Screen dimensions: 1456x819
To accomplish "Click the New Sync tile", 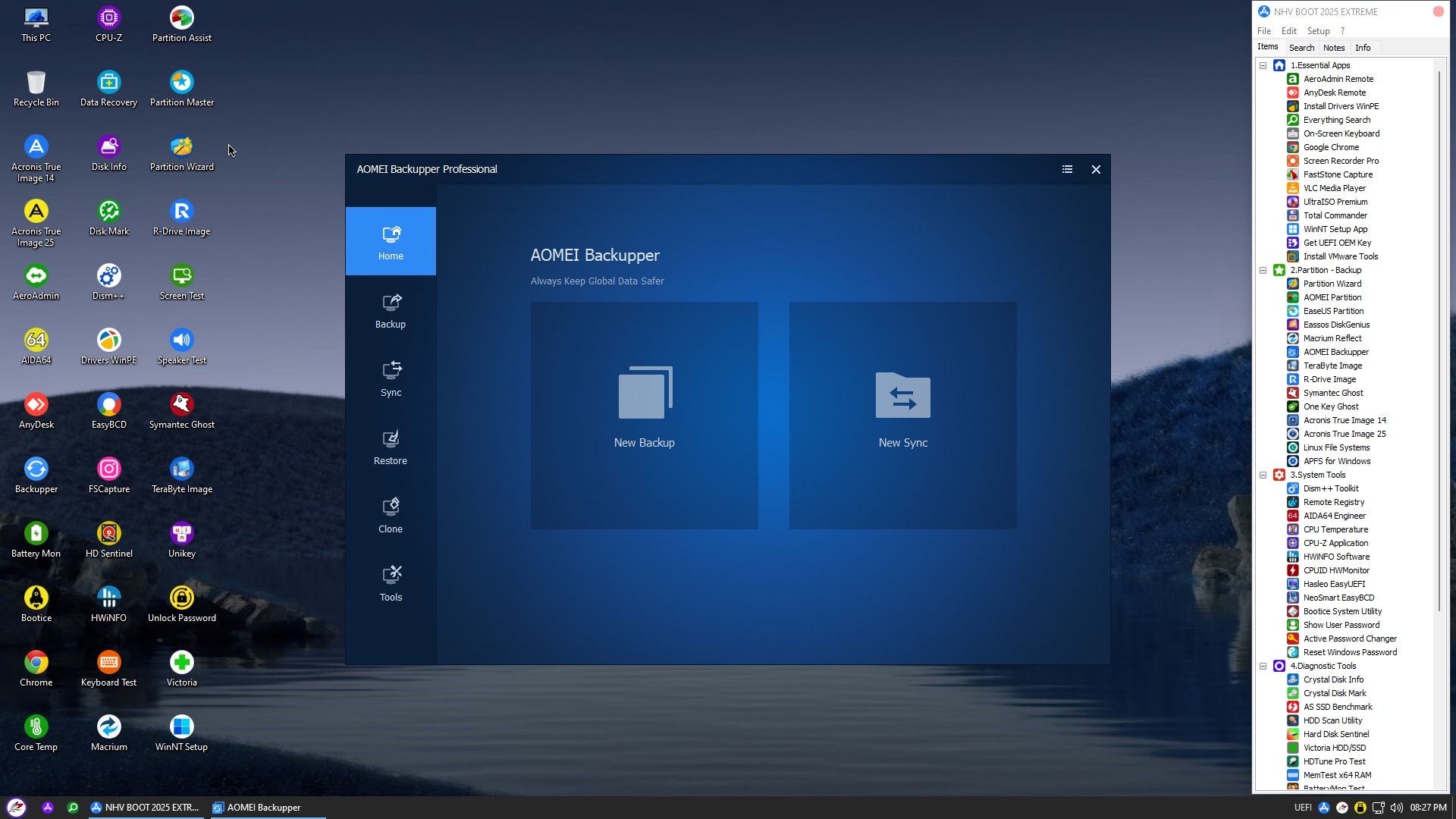I will 902,415.
